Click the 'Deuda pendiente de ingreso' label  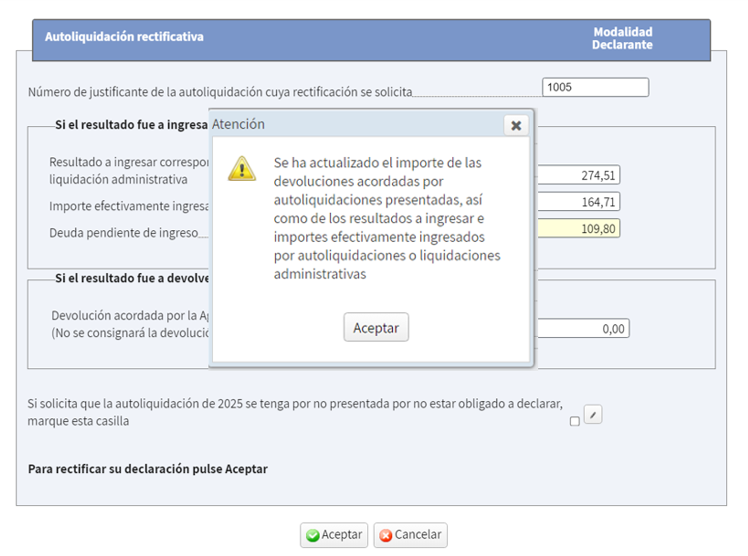pyautogui.click(x=122, y=233)
